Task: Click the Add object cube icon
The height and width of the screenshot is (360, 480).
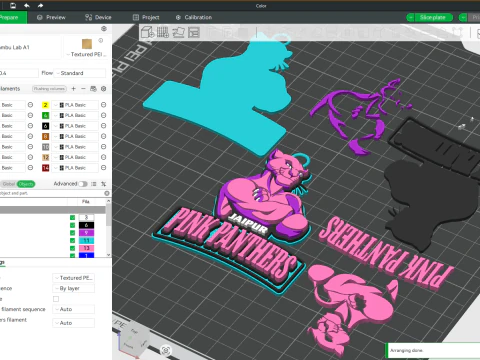Action: pos(148,32)
